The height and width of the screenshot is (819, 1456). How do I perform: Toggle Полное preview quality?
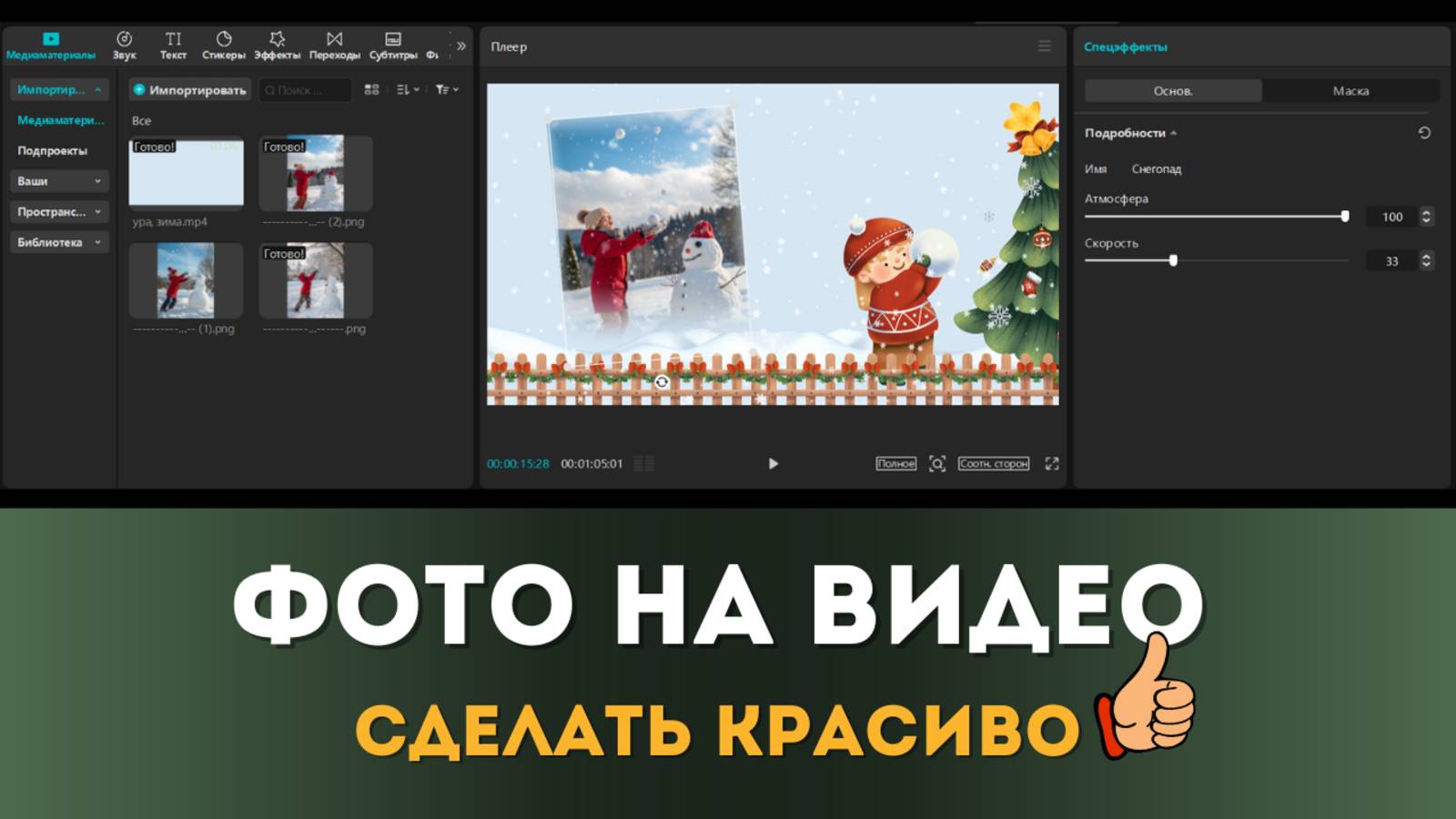click(x=895, y=462)
